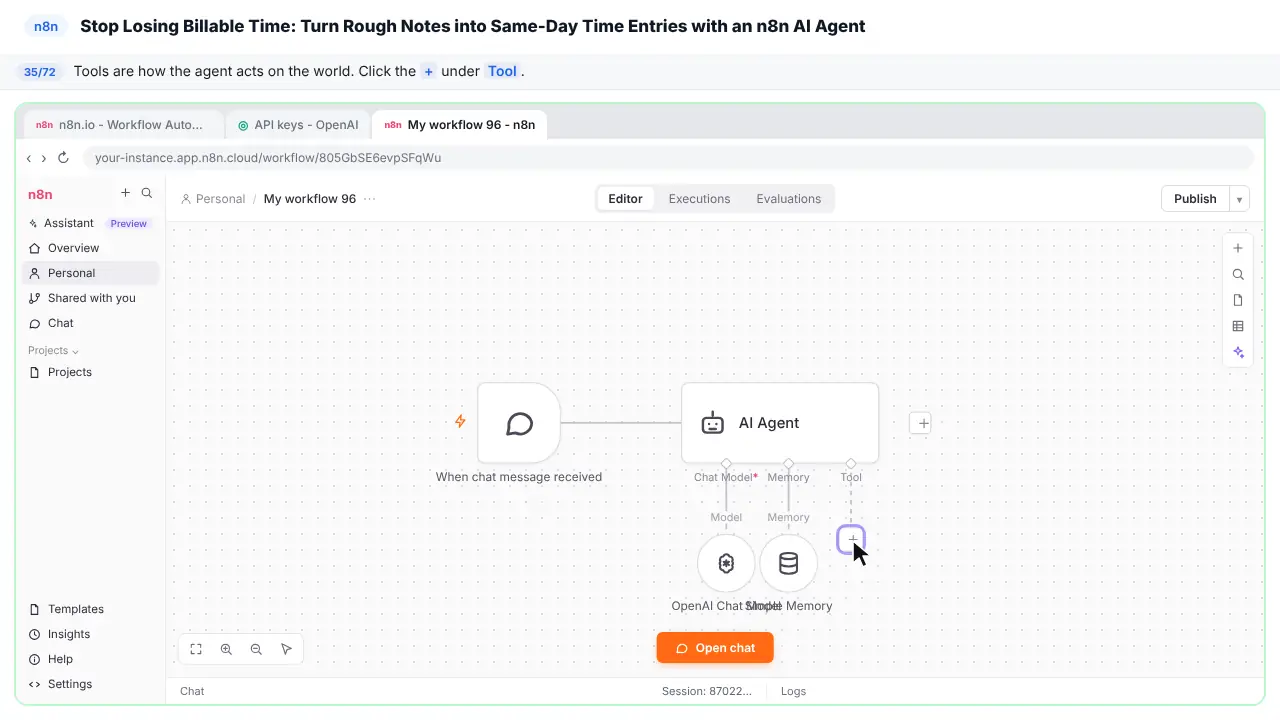The image size is (1280, 720).
Task: Select the chat message trigger node
Action: pyautogui.click(x=519, y=423)
